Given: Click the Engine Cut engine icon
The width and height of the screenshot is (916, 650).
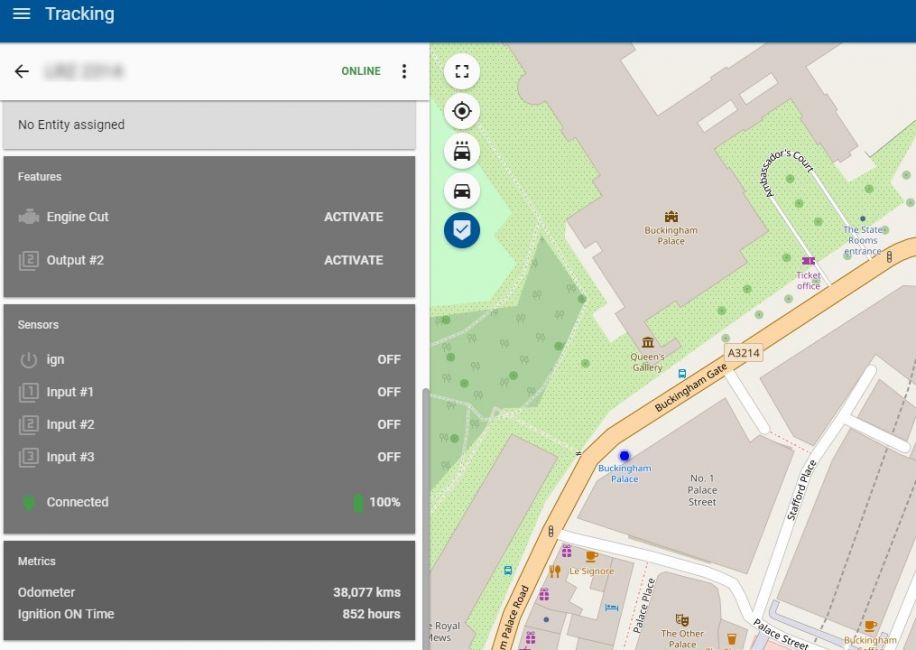Looking at the screenshot, I should pos(29,217).
